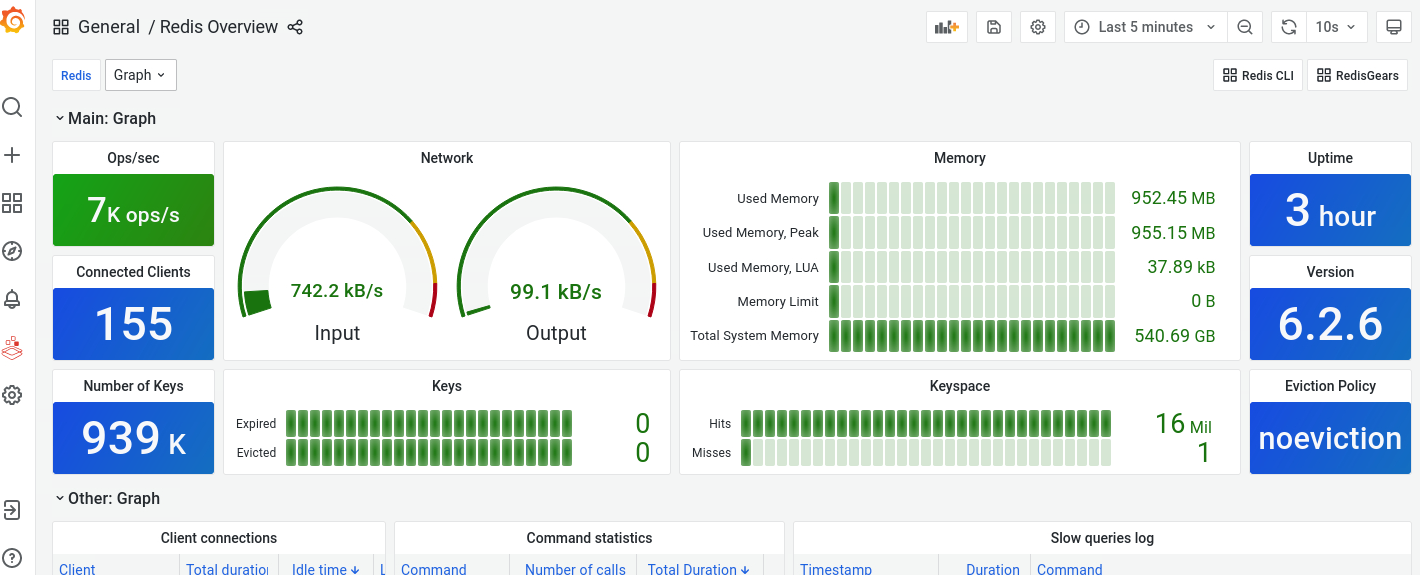This screenshot has height=575, width=1420.
Task: Collapse the Main: Graph row
Action: pyautogui.click(x=105, y=118)
